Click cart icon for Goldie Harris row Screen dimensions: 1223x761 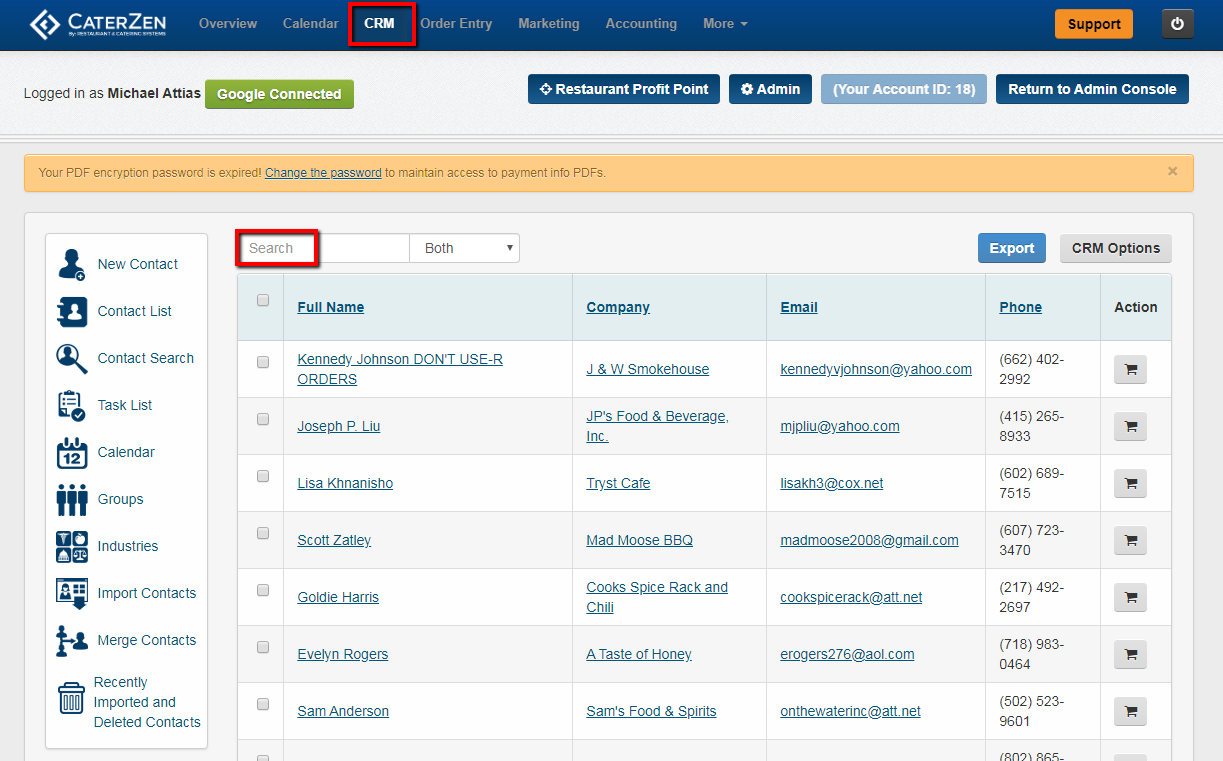click(1131, 598)
